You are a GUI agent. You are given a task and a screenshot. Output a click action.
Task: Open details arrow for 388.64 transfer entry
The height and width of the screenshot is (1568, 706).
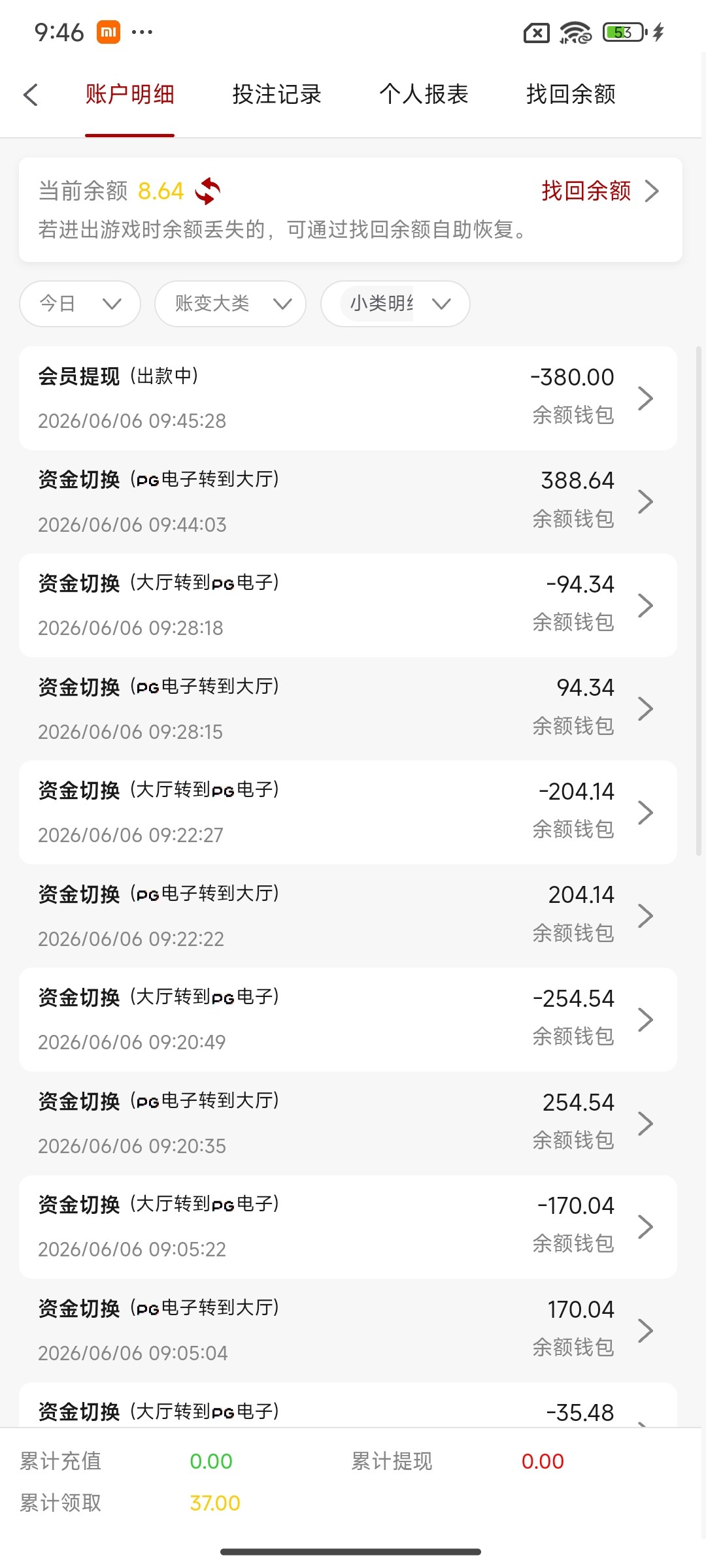[x=645, y=501]
